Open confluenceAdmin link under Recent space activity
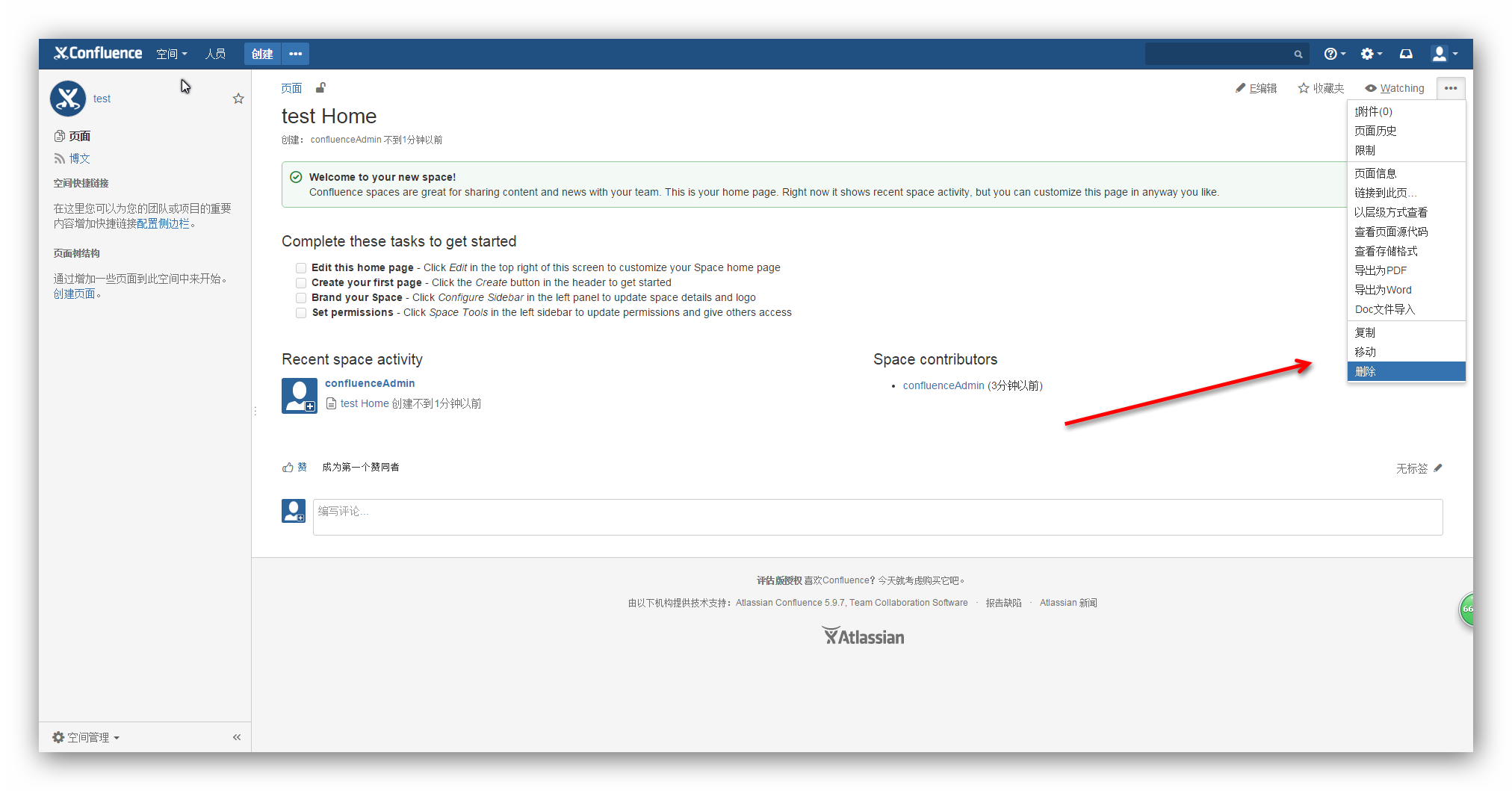Image resolution: width=1512 pixels, height=791 pixels. coord(370,383)
